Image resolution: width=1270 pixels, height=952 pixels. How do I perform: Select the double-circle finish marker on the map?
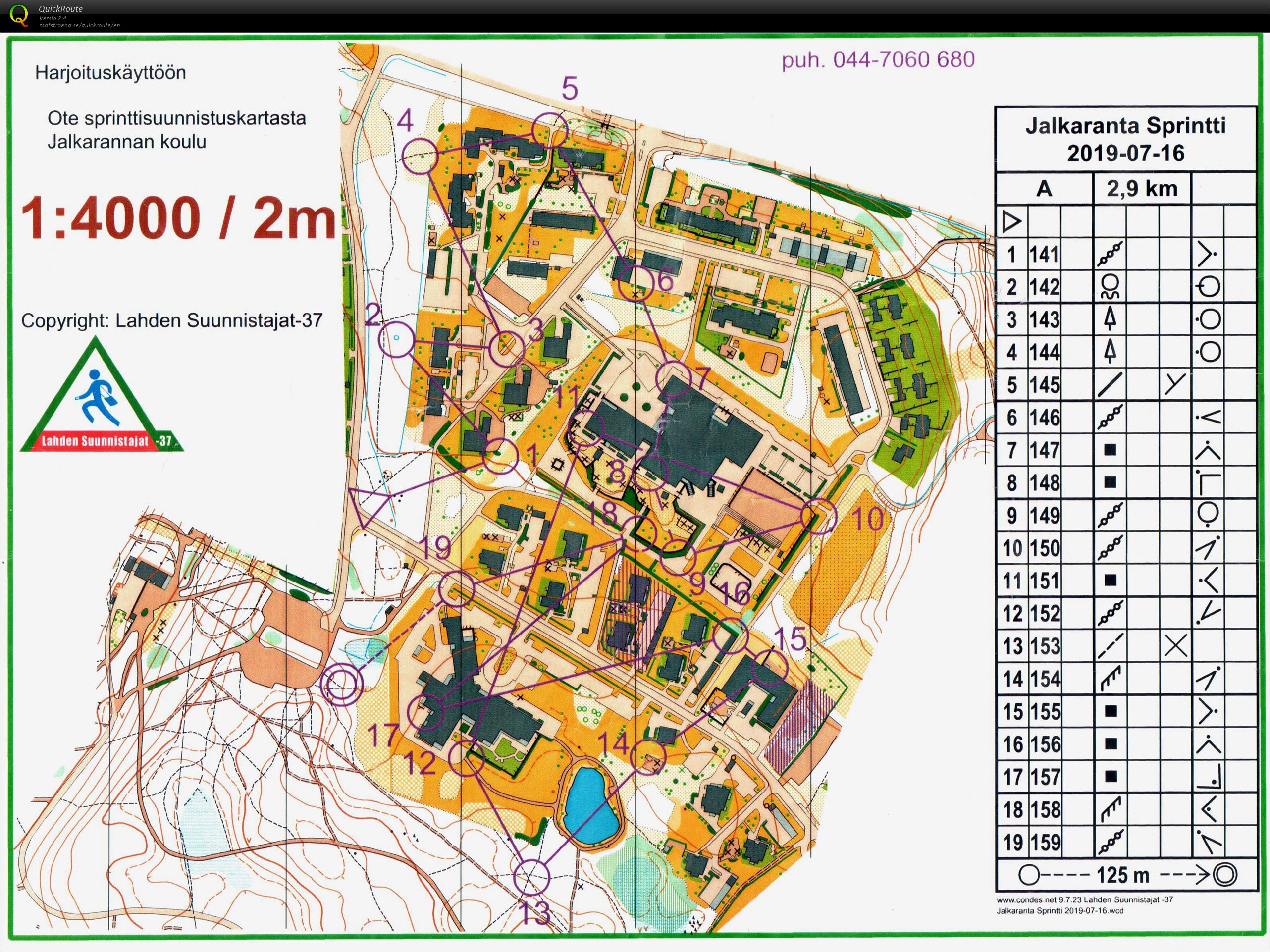pyautogui.click(x=342, y=685)
